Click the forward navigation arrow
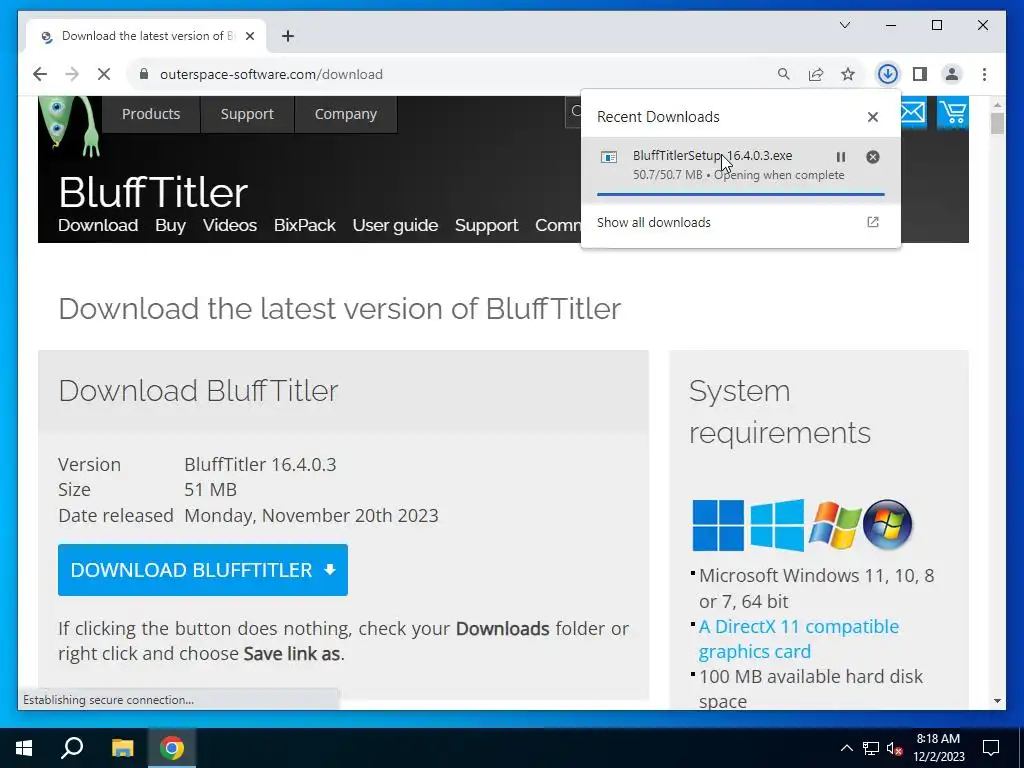This screenshot has height=768, width=1024. coord(72,74)
